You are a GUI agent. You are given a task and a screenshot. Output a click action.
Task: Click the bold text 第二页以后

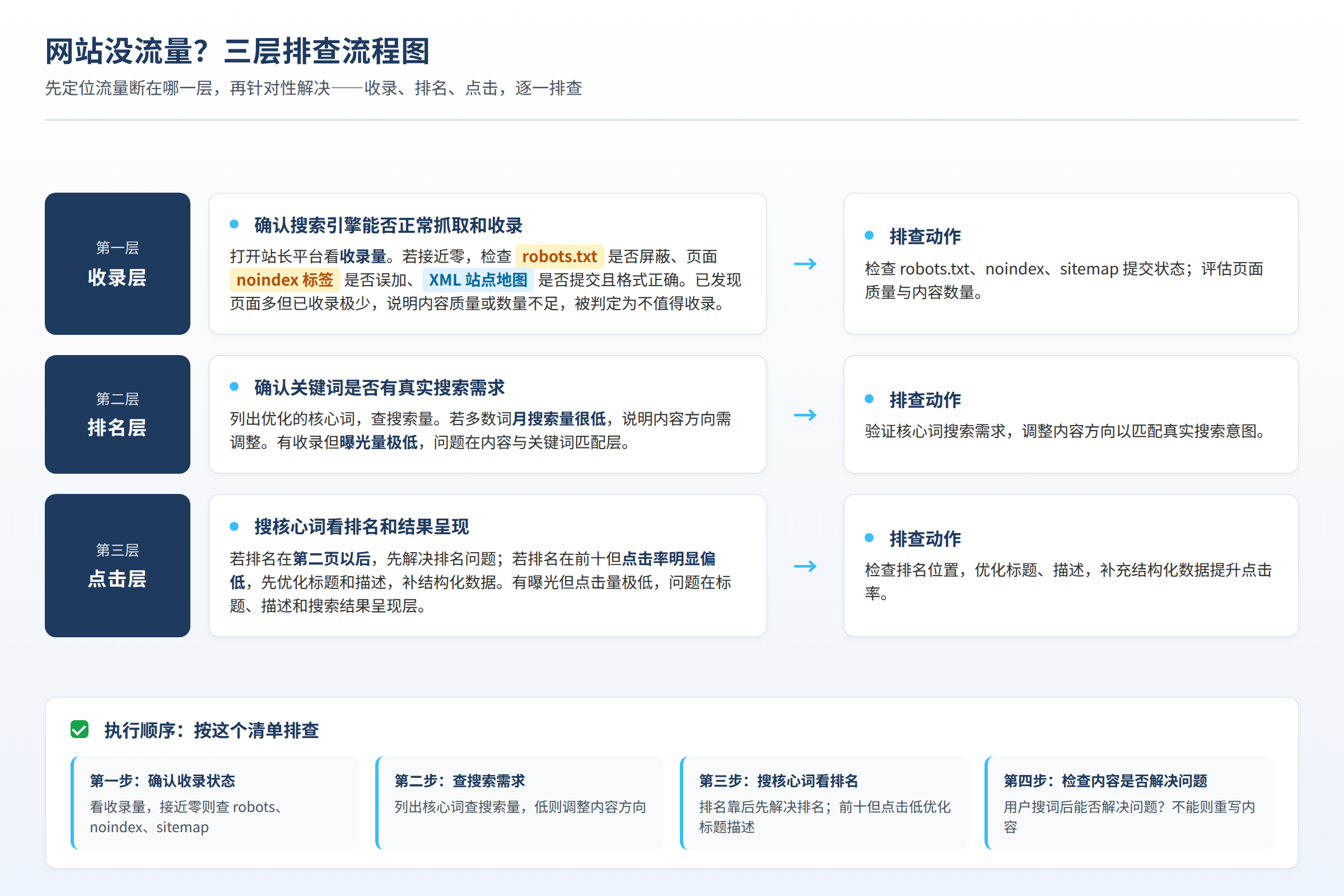(332, 558)
